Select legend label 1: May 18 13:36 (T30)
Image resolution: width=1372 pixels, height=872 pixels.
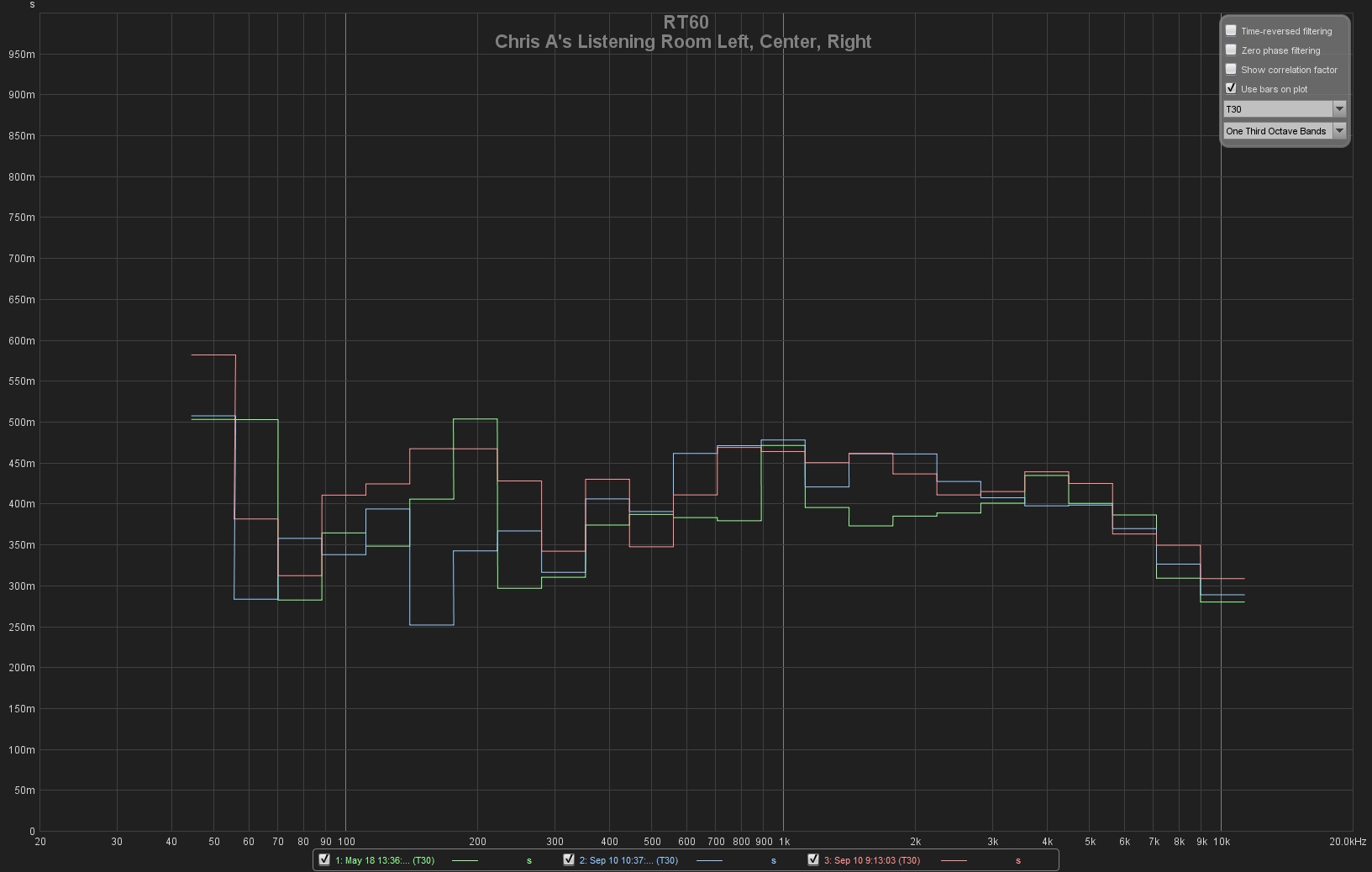point(385,860)
